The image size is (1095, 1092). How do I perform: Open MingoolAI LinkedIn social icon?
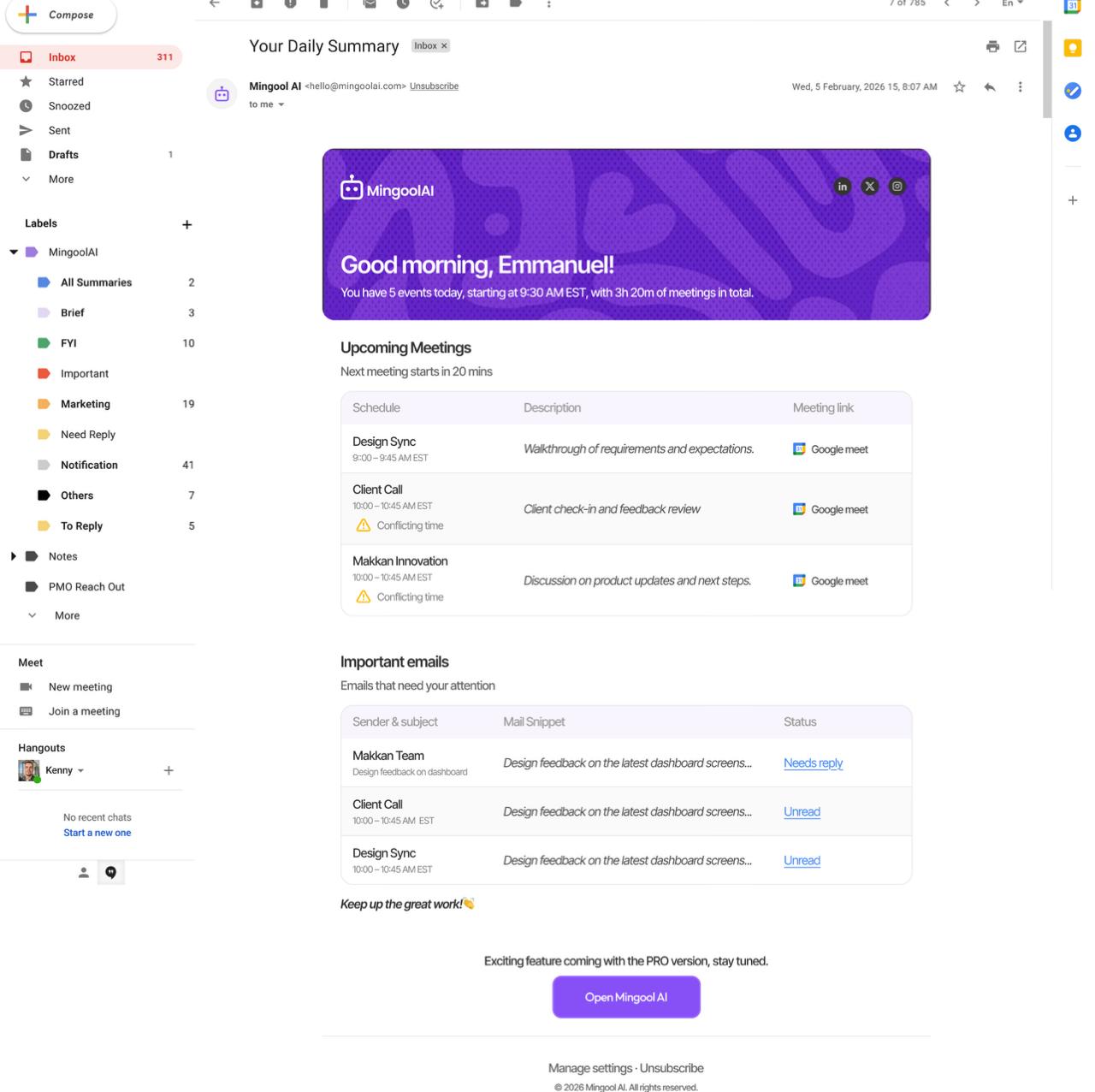click(x=843, y=187)
